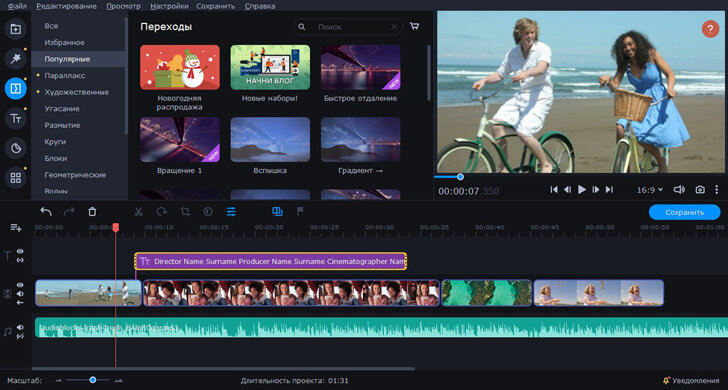The width and height of the screenshot is (728, 390).
Task: Step one frame backward
Action: [x=567, y=189]
